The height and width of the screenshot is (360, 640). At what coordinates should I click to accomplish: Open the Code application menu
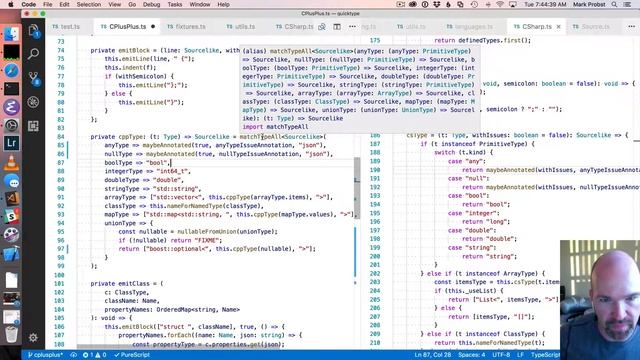pos(29,4)
